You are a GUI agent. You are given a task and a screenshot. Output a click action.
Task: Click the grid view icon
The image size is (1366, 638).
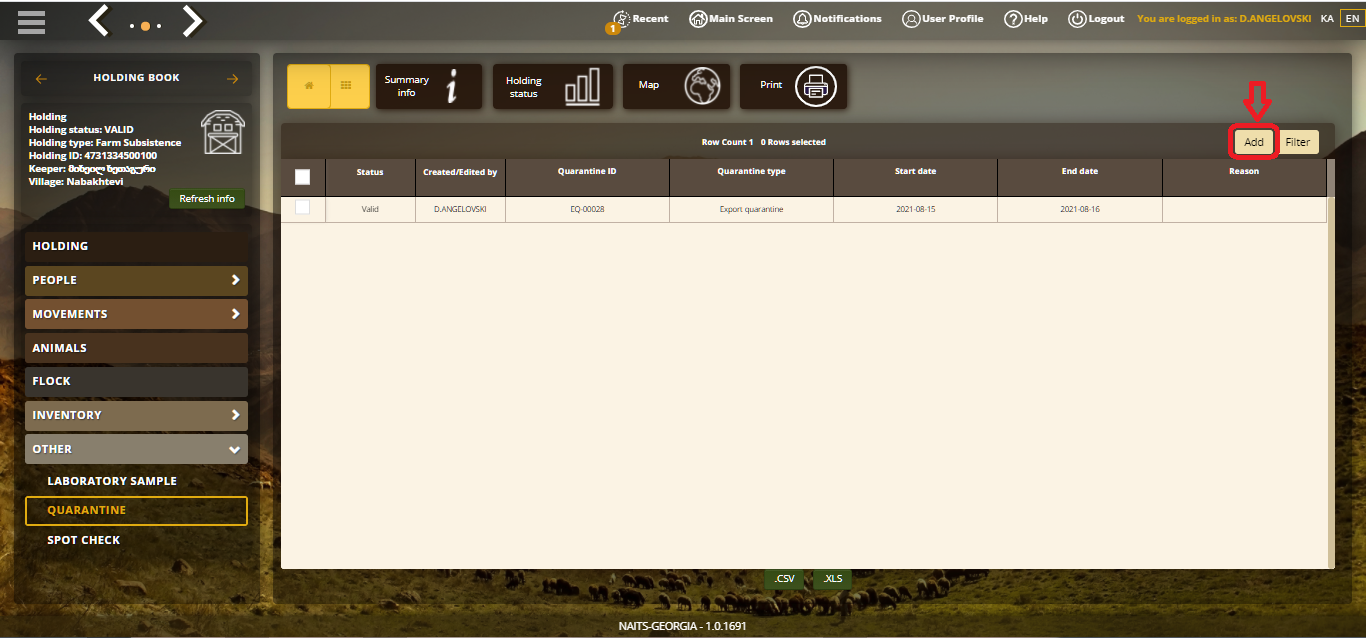click(347, 86)
